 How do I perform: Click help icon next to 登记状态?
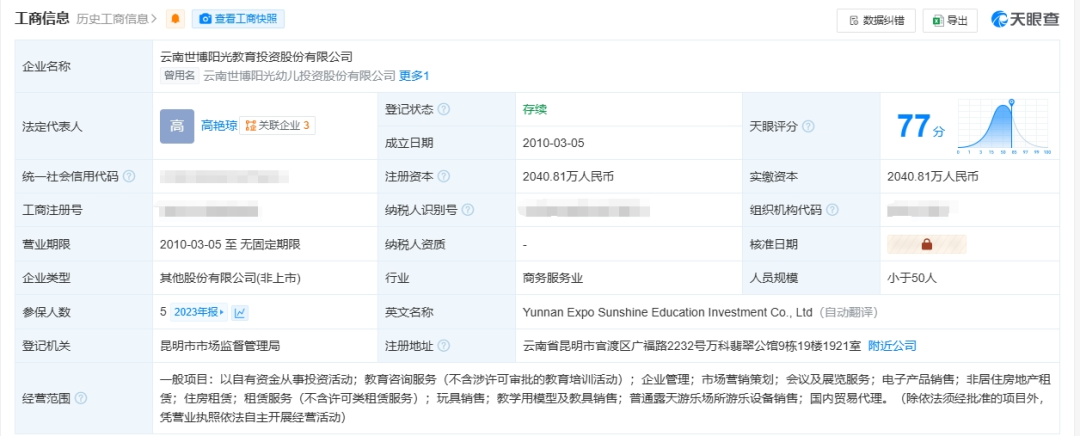pyautogui.click(x=444, y=110)
